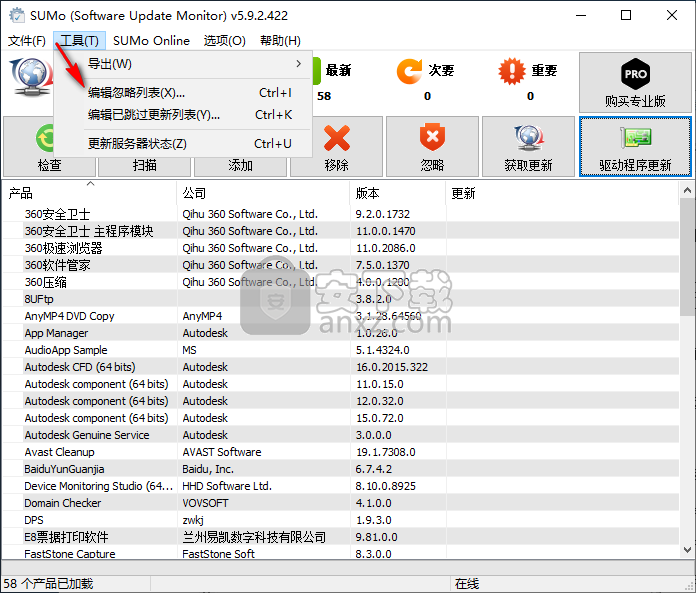Select Autodesk component version 15.0.72.0
The width and height of the screenshot is (696, 593).
[x=341, y=418]
